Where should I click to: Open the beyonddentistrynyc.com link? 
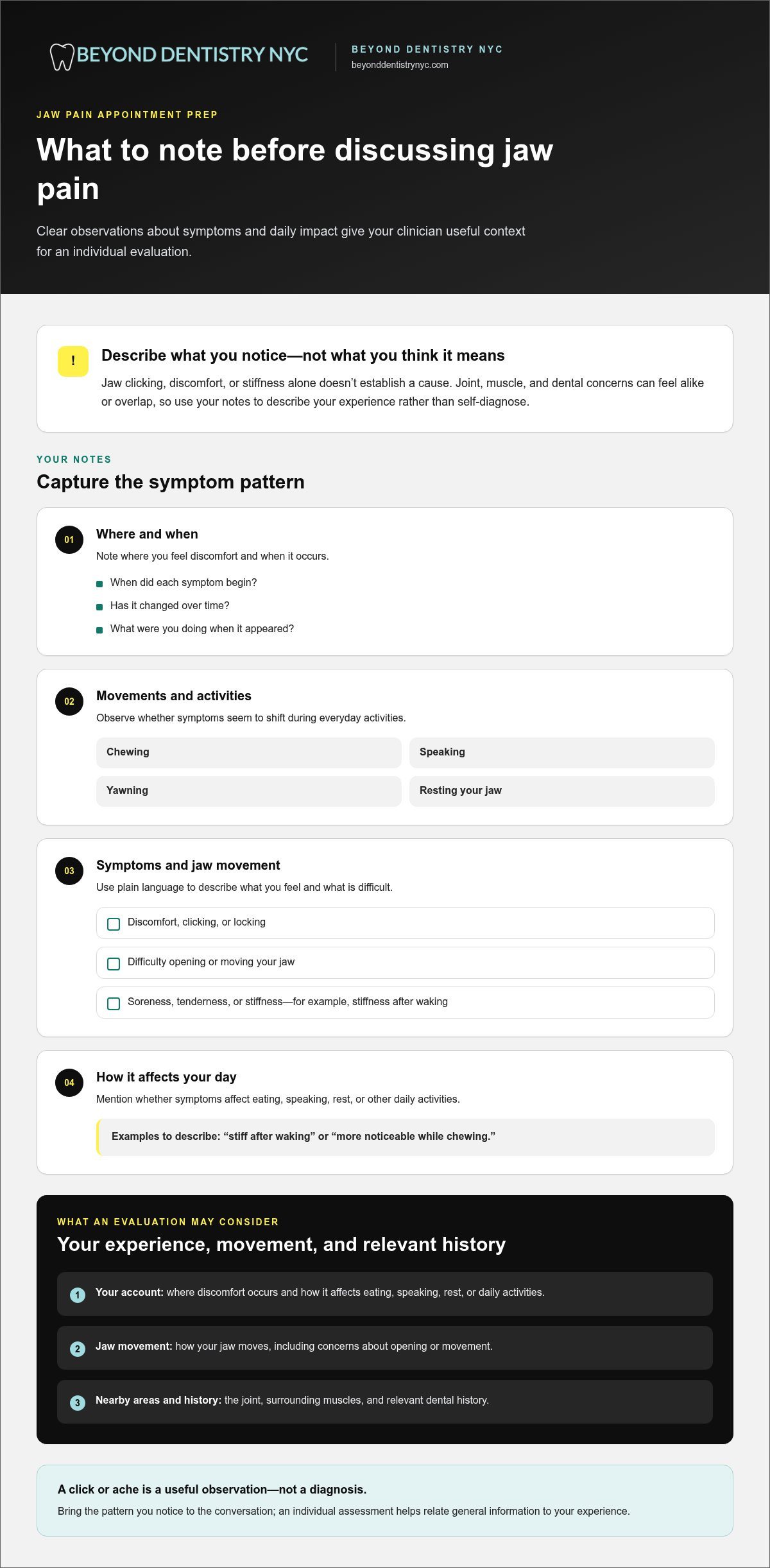click(400, 65)
